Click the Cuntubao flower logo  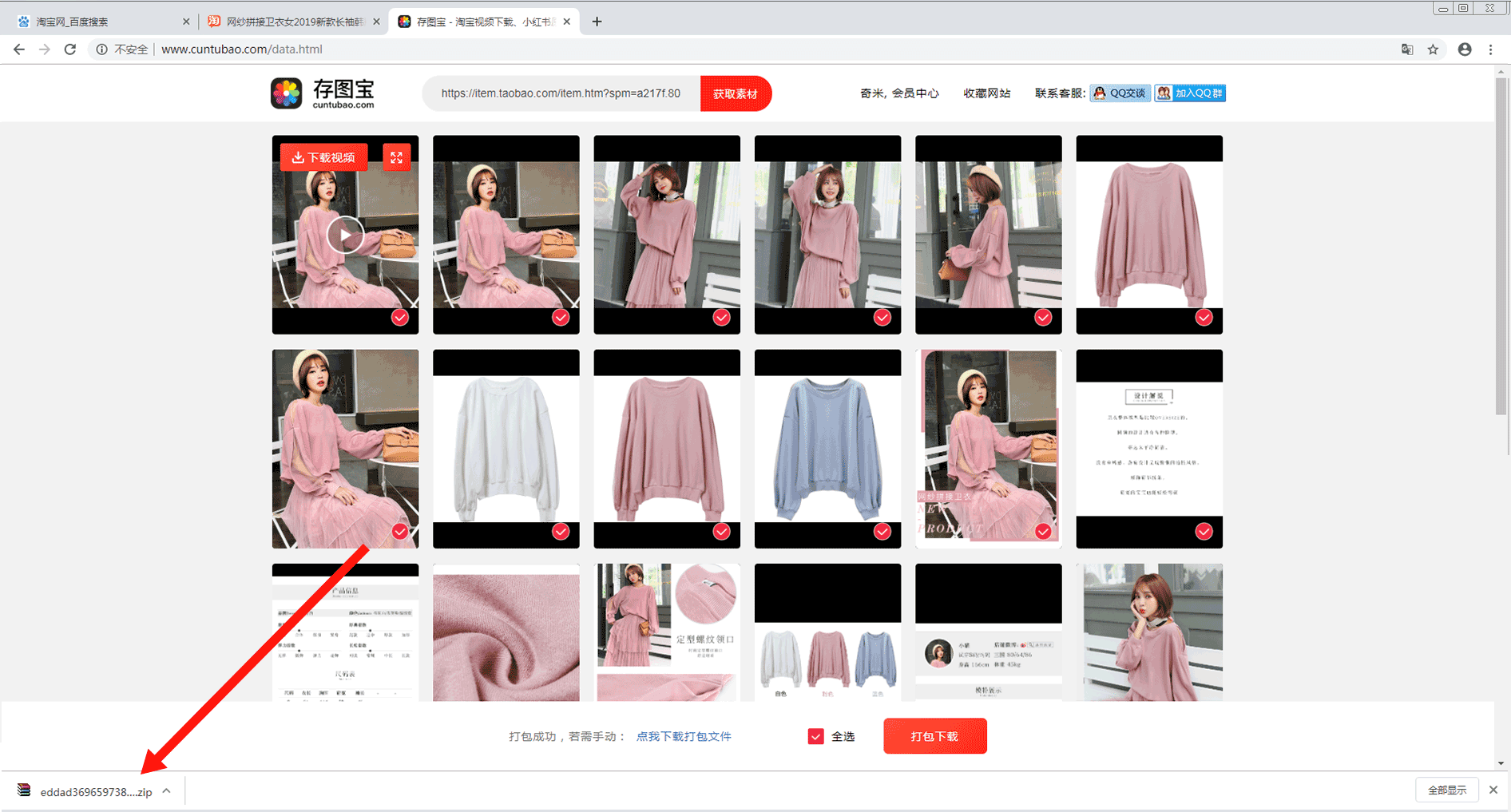point(287,93)
